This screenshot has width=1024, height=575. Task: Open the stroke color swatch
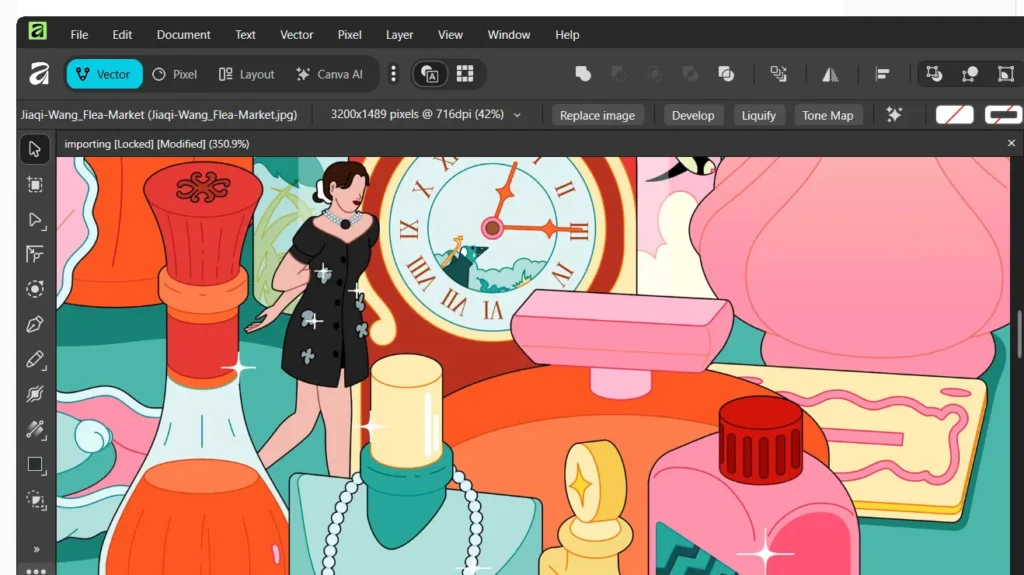[1003, 115]
